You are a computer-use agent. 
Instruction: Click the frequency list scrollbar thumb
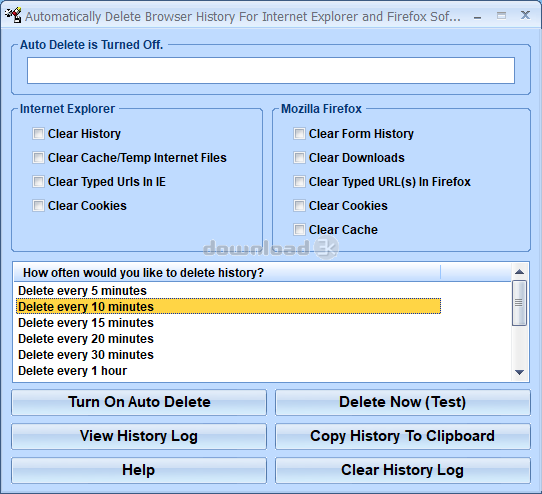pos(519,303)
